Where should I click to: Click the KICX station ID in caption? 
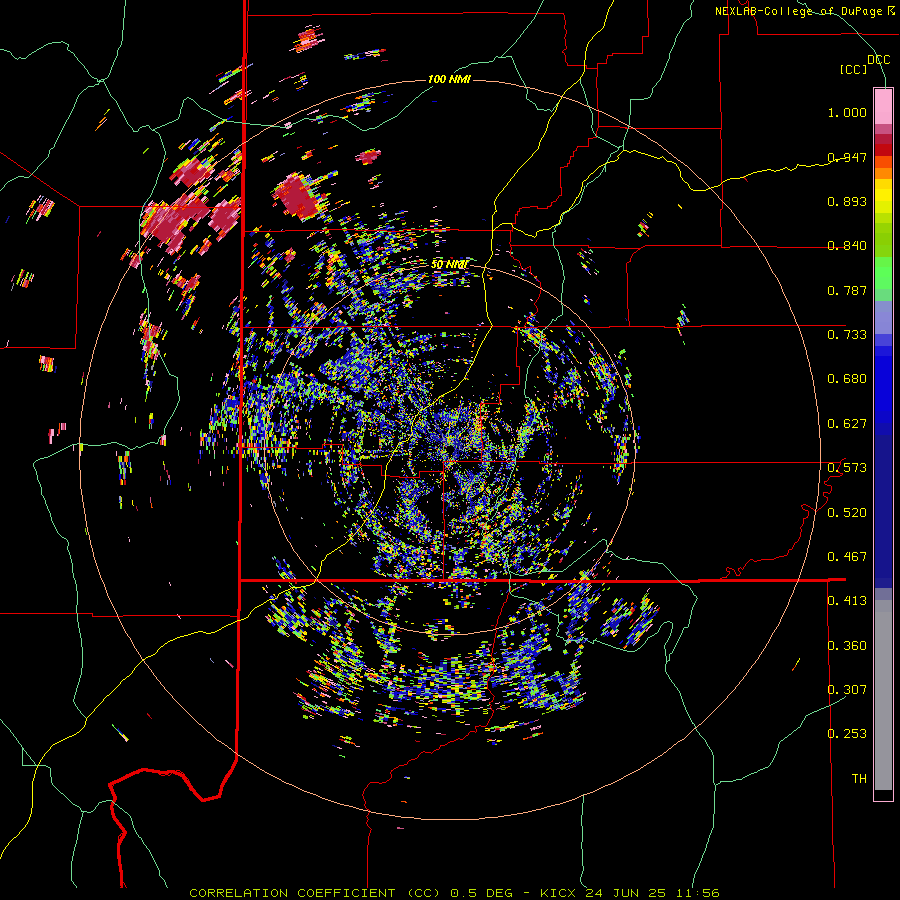click(x=560, y=893)
